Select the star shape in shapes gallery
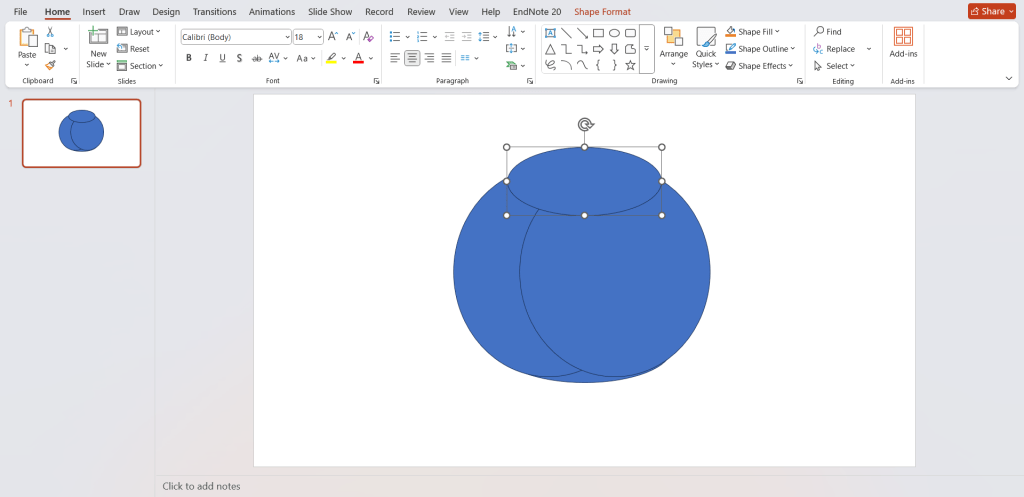1024x497 pixels. pos(630,65)
